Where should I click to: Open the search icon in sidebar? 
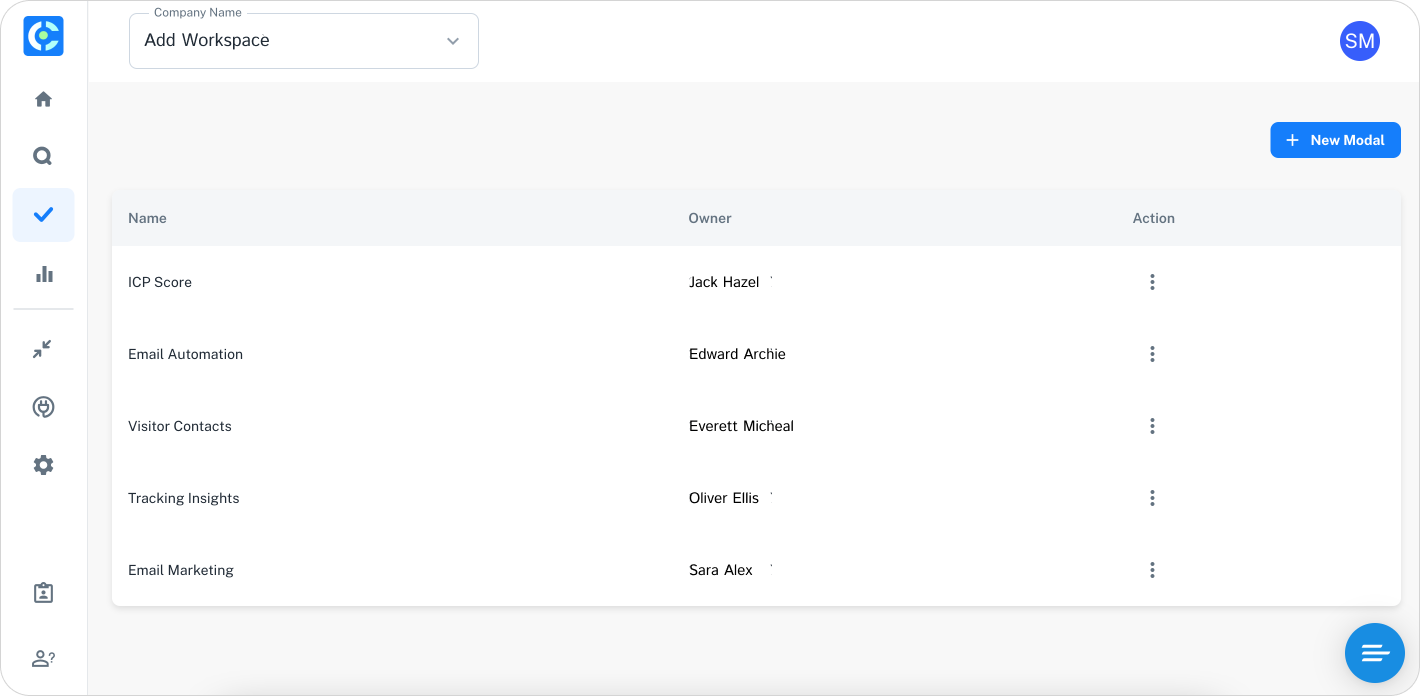click(43, 156)
